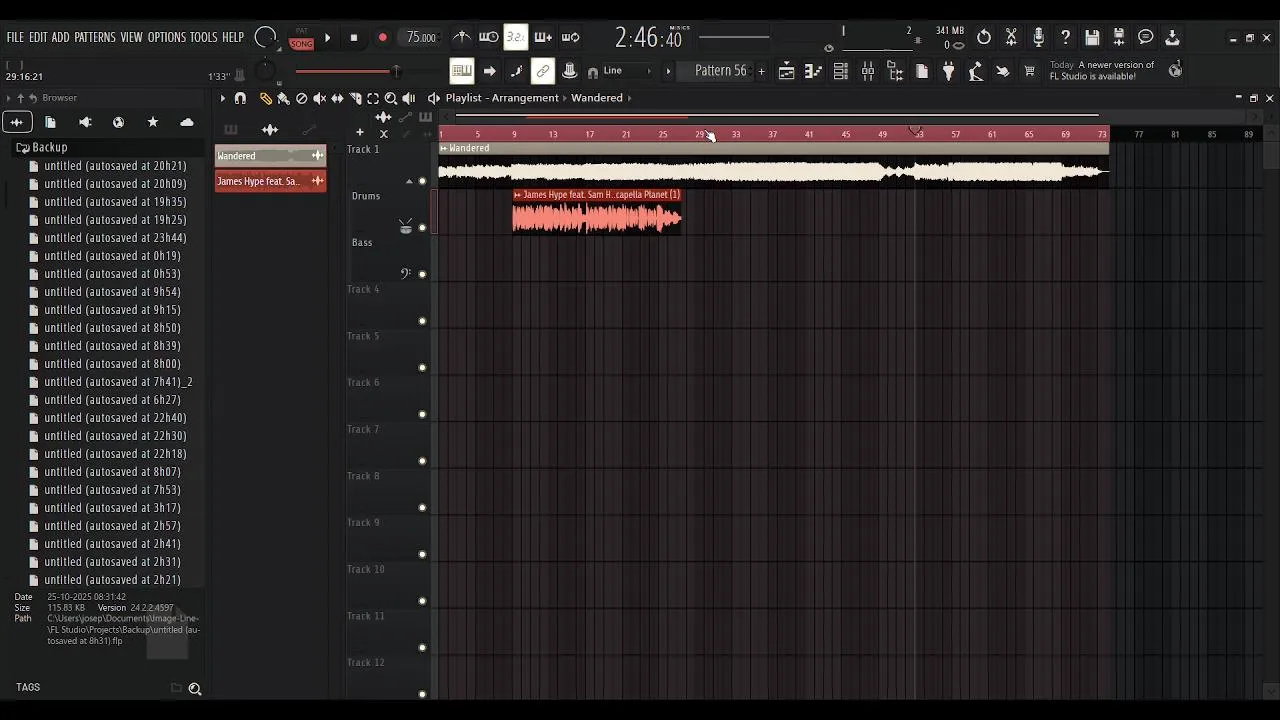Toggle the metronome icon

point(461,38)
